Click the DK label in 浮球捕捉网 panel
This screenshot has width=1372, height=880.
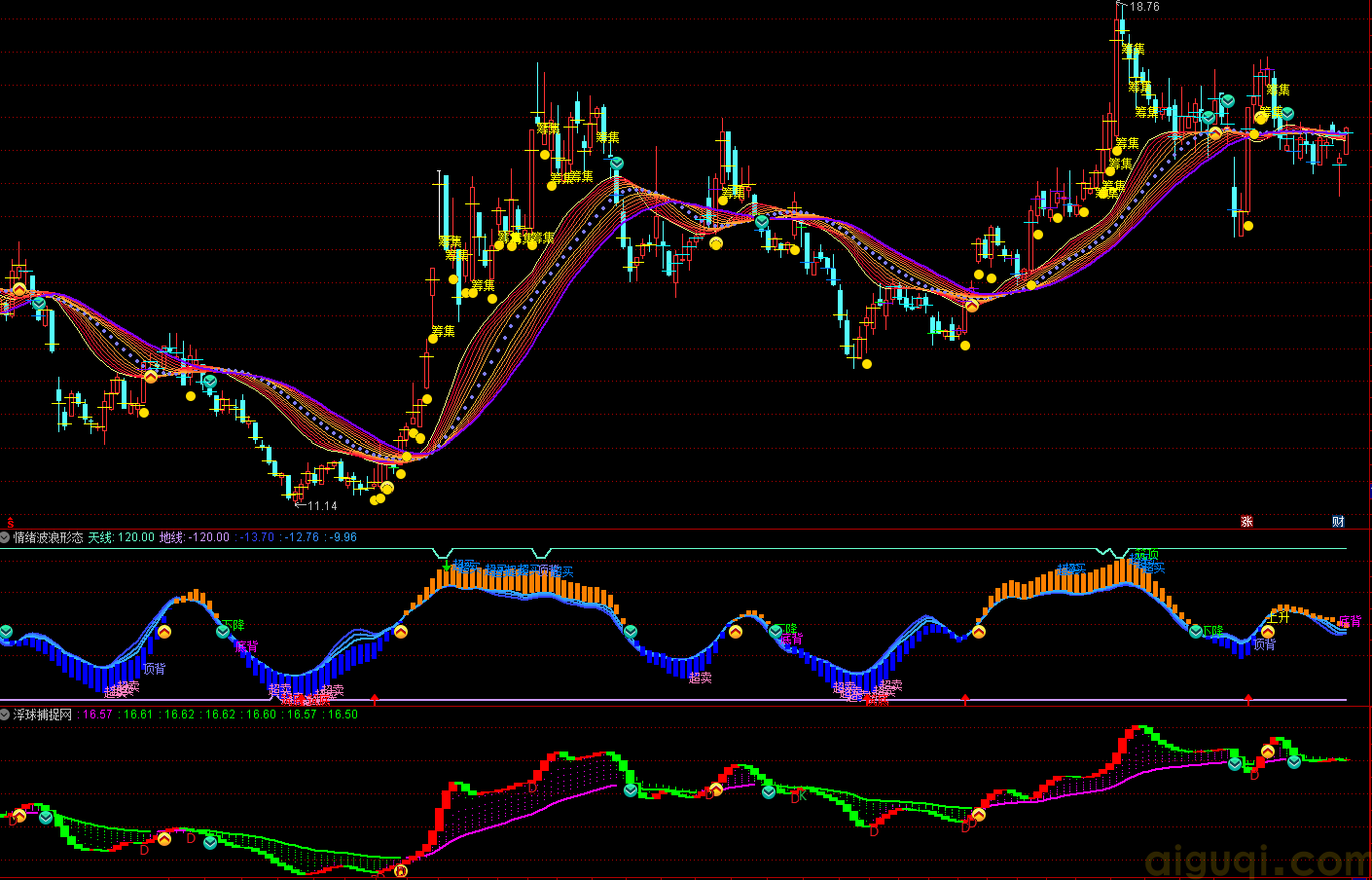[799, 796]
